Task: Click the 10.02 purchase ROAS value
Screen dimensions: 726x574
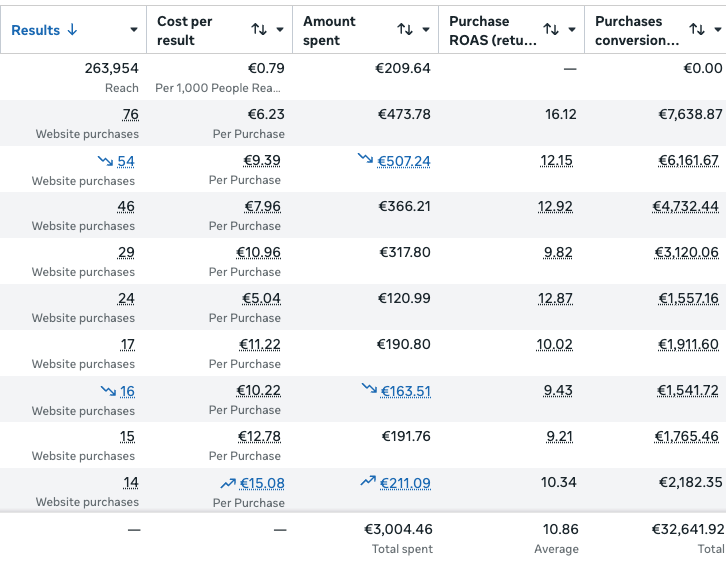Action: (x=555, y=344)
